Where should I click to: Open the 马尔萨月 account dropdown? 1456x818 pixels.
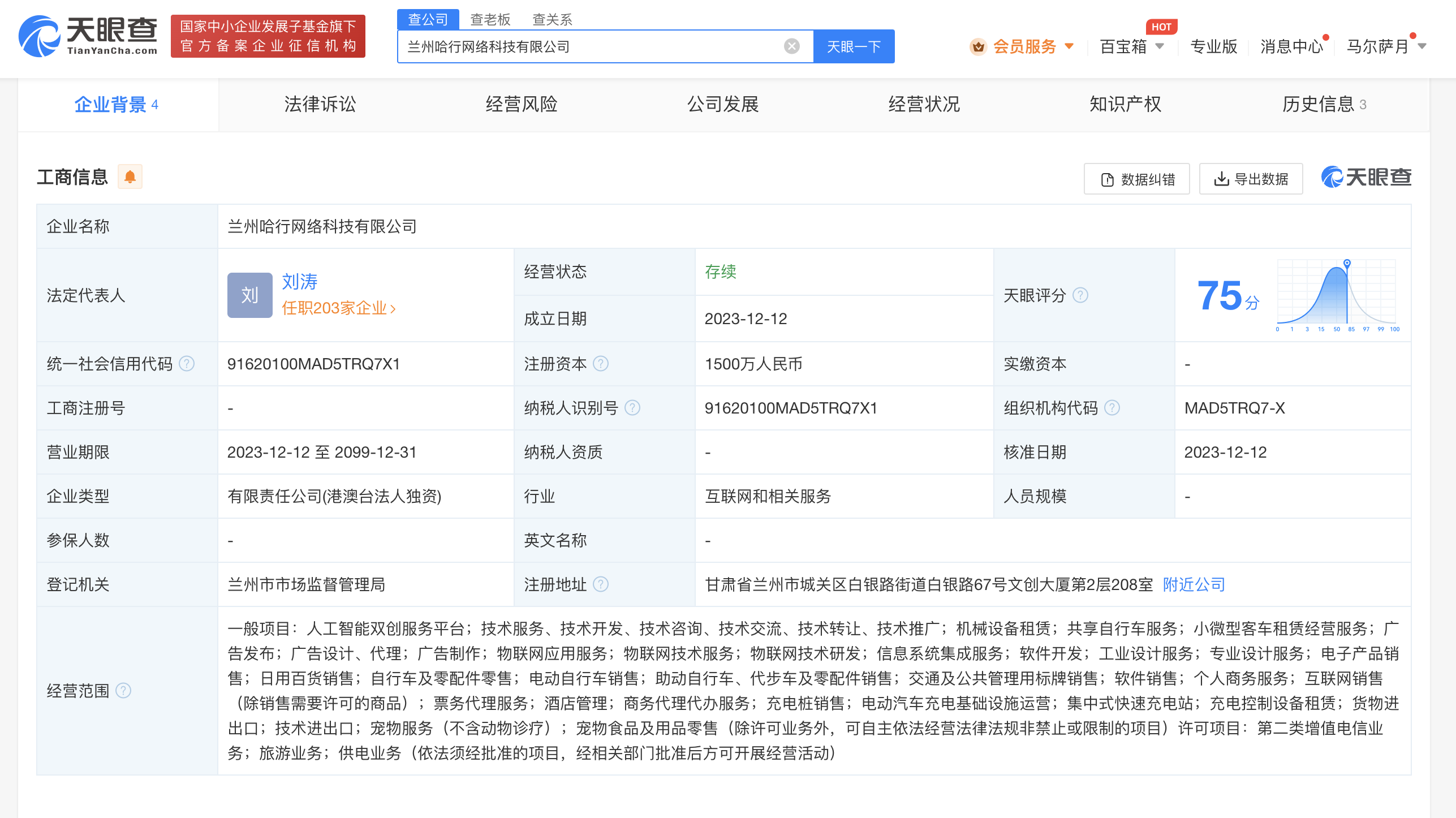click(1387, 46)
